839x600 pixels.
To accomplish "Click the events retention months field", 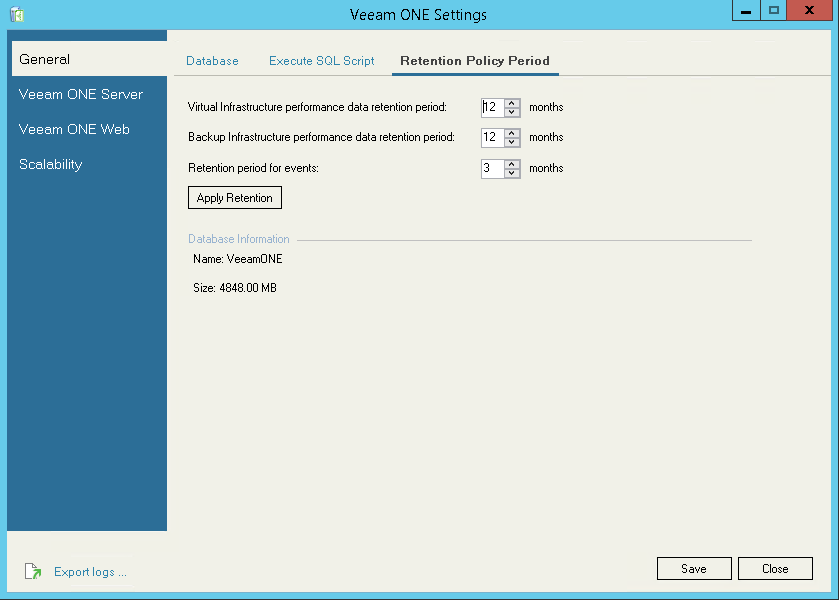I will (x=492, y=168).
